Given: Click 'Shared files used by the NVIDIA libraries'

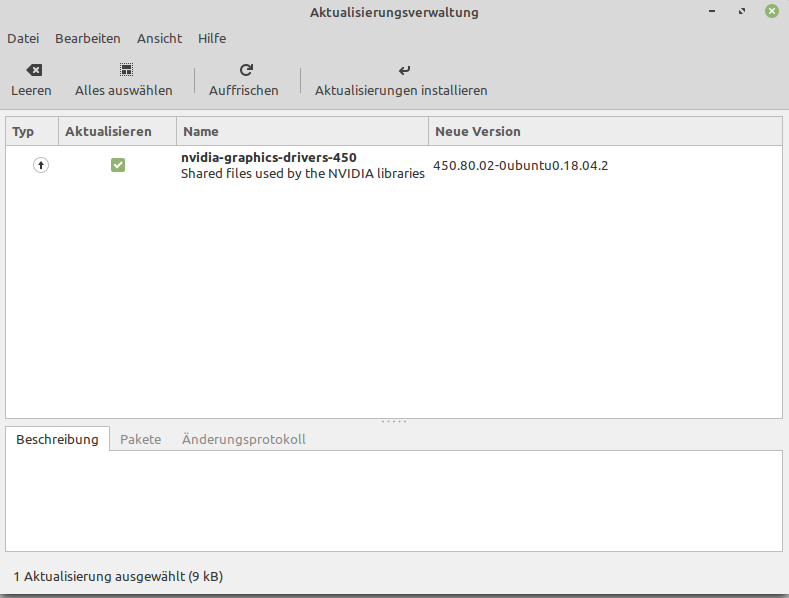Looking at the screenshot, I should pos(303,174).
